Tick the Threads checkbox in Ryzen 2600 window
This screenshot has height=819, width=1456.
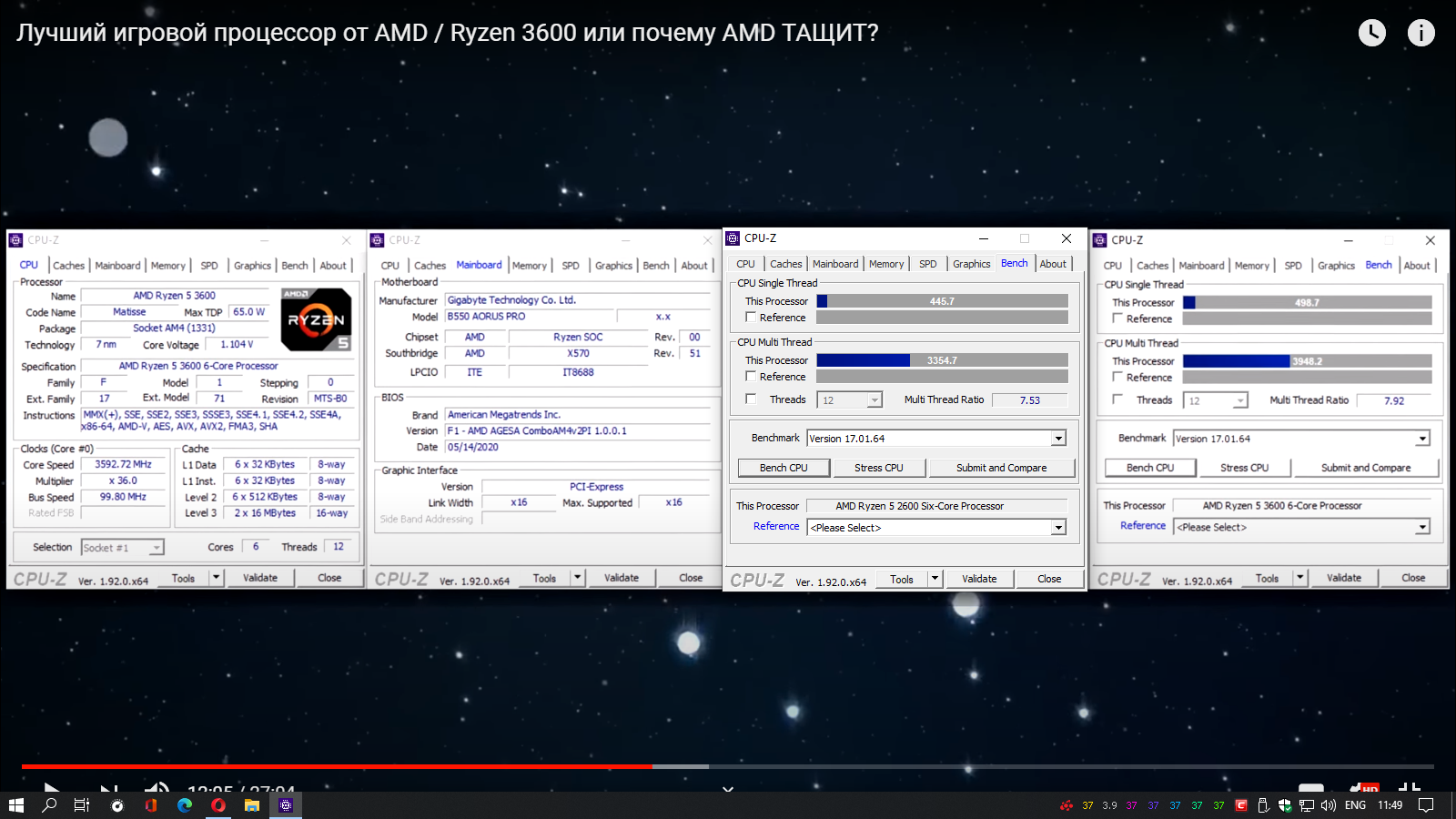click(x=751, y=399)
